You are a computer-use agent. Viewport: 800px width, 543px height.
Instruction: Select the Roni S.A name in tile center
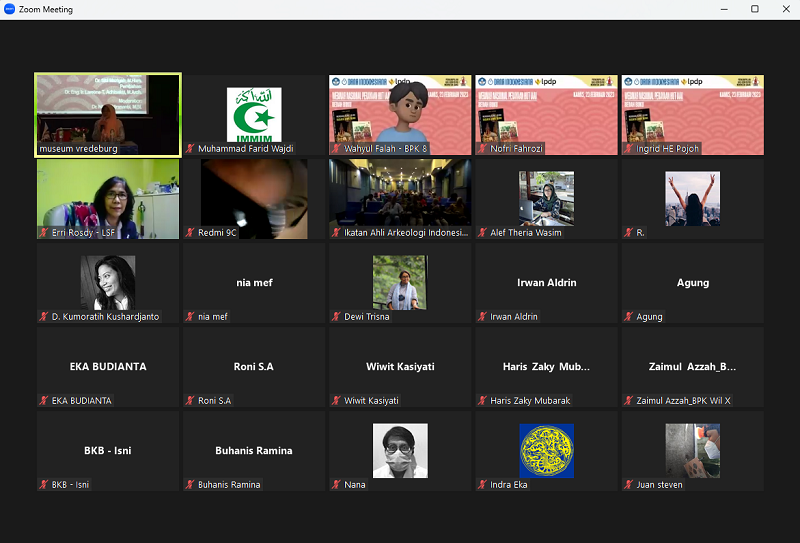254,366
